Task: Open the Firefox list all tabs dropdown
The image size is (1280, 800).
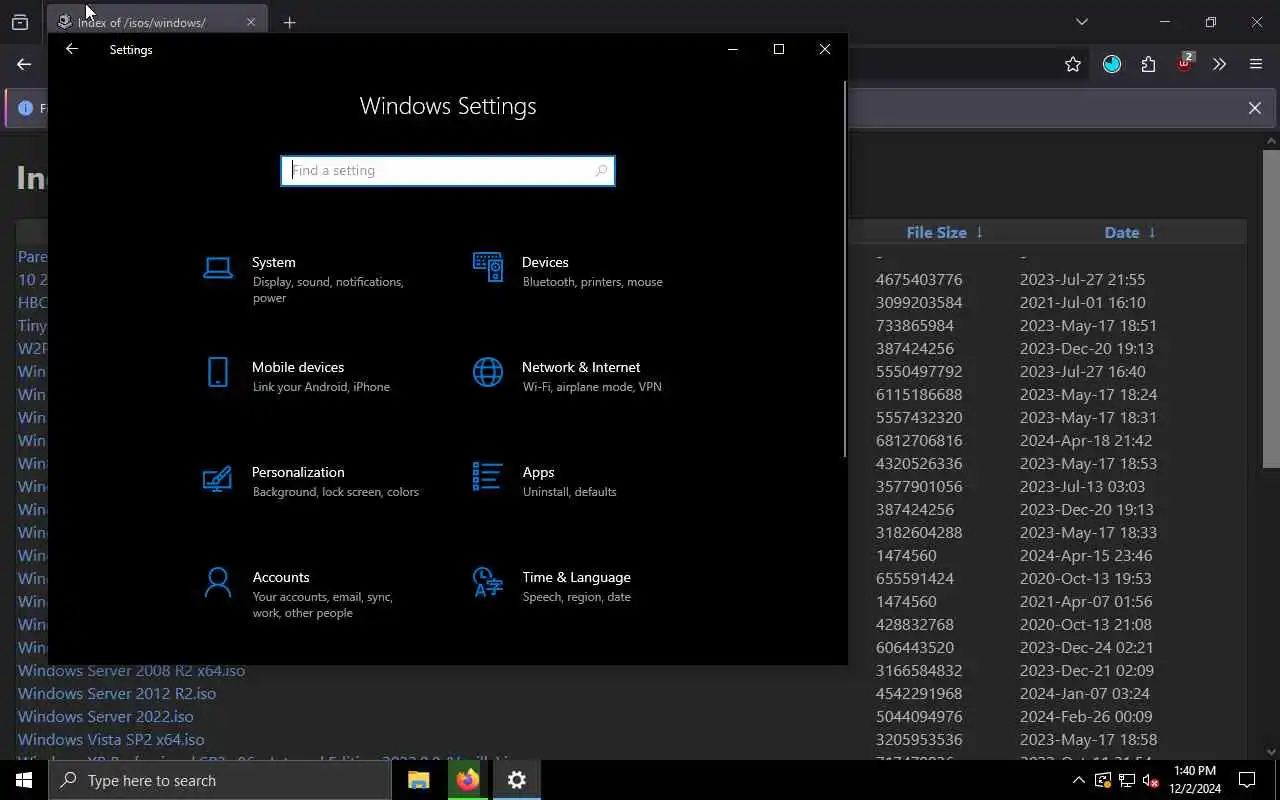Action: [1081, 22]
